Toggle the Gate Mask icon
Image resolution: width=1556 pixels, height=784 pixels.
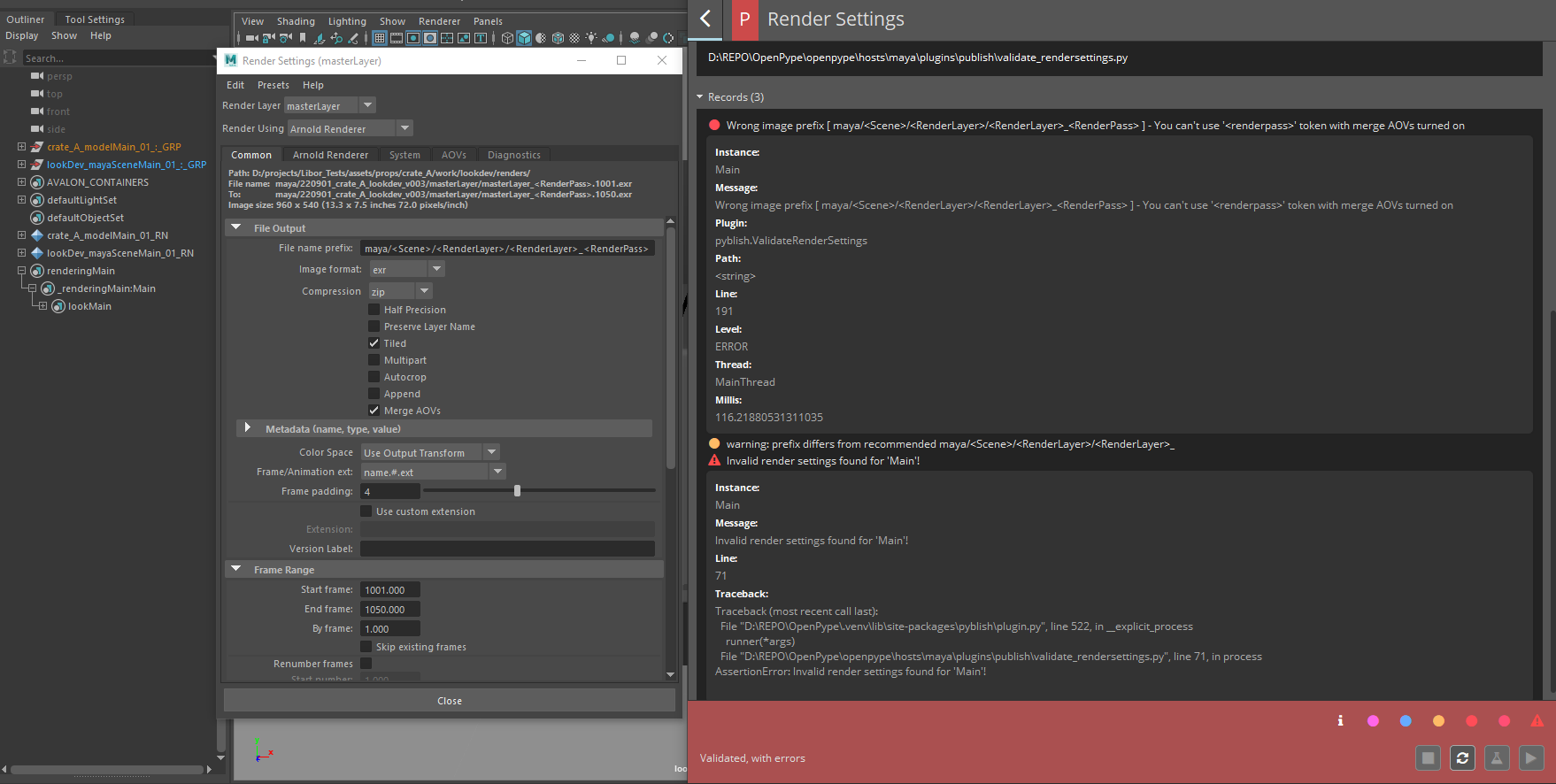[x=430, y=38]
